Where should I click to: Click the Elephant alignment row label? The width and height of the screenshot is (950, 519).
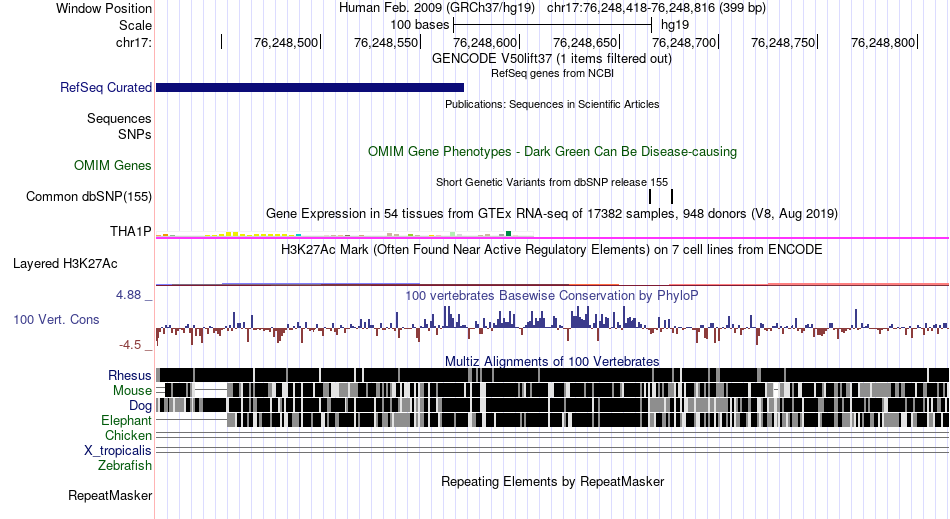127,420
